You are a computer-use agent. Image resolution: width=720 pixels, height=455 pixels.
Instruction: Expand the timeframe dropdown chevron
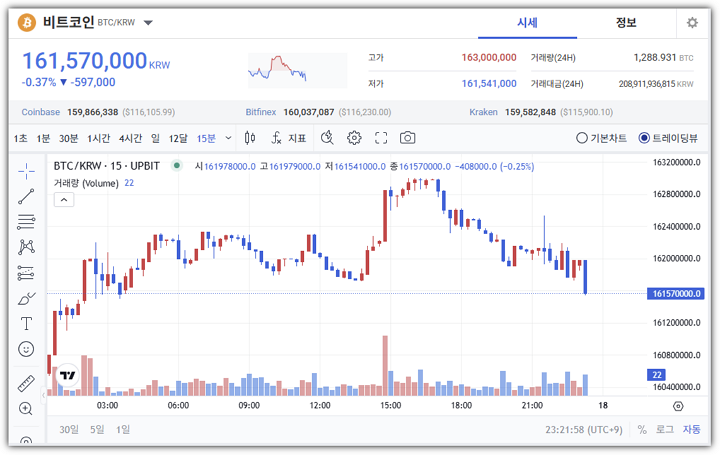(x=228, y=138)
